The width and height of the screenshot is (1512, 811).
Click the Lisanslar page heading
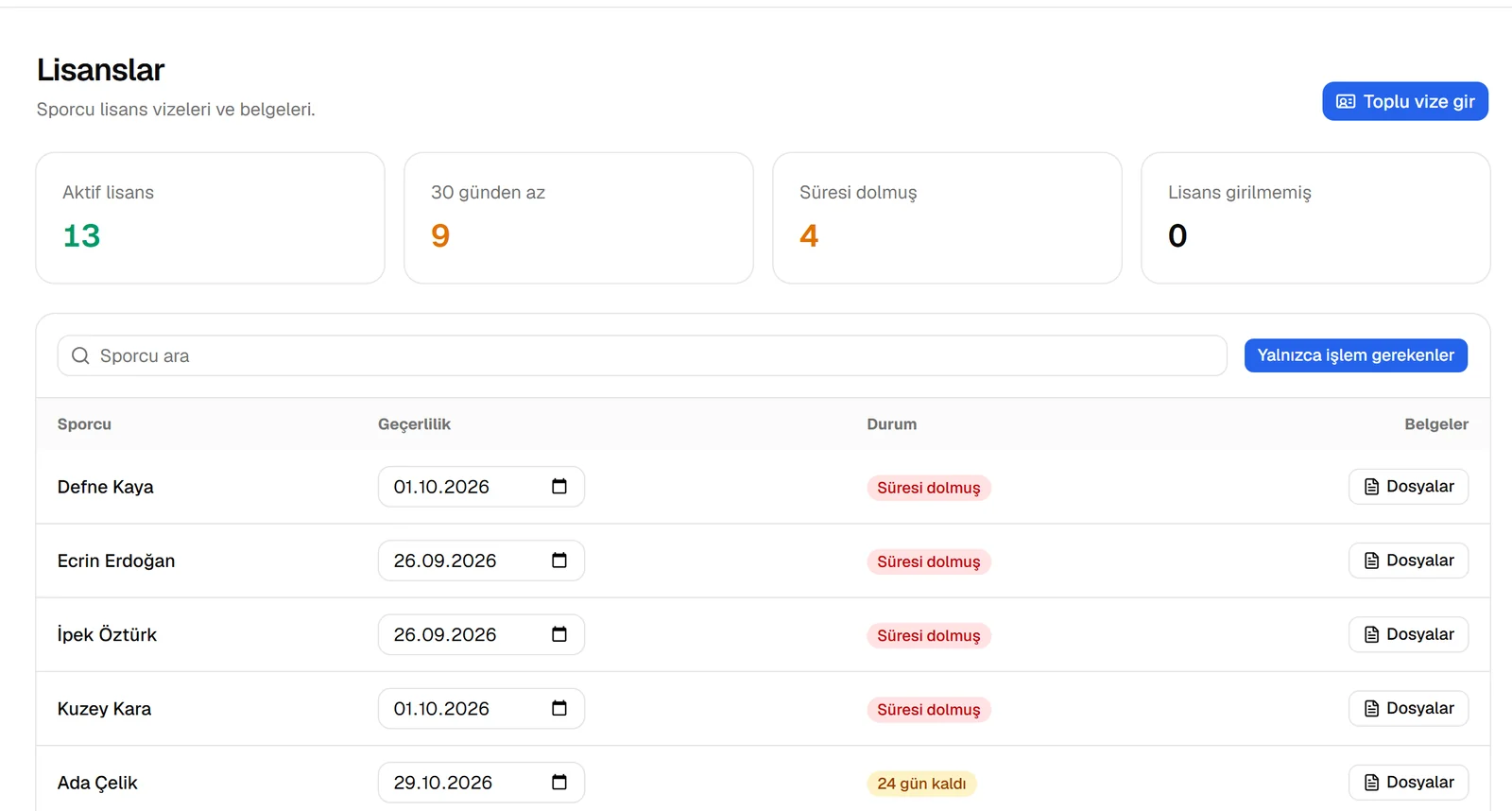click(x=100, y=70)
